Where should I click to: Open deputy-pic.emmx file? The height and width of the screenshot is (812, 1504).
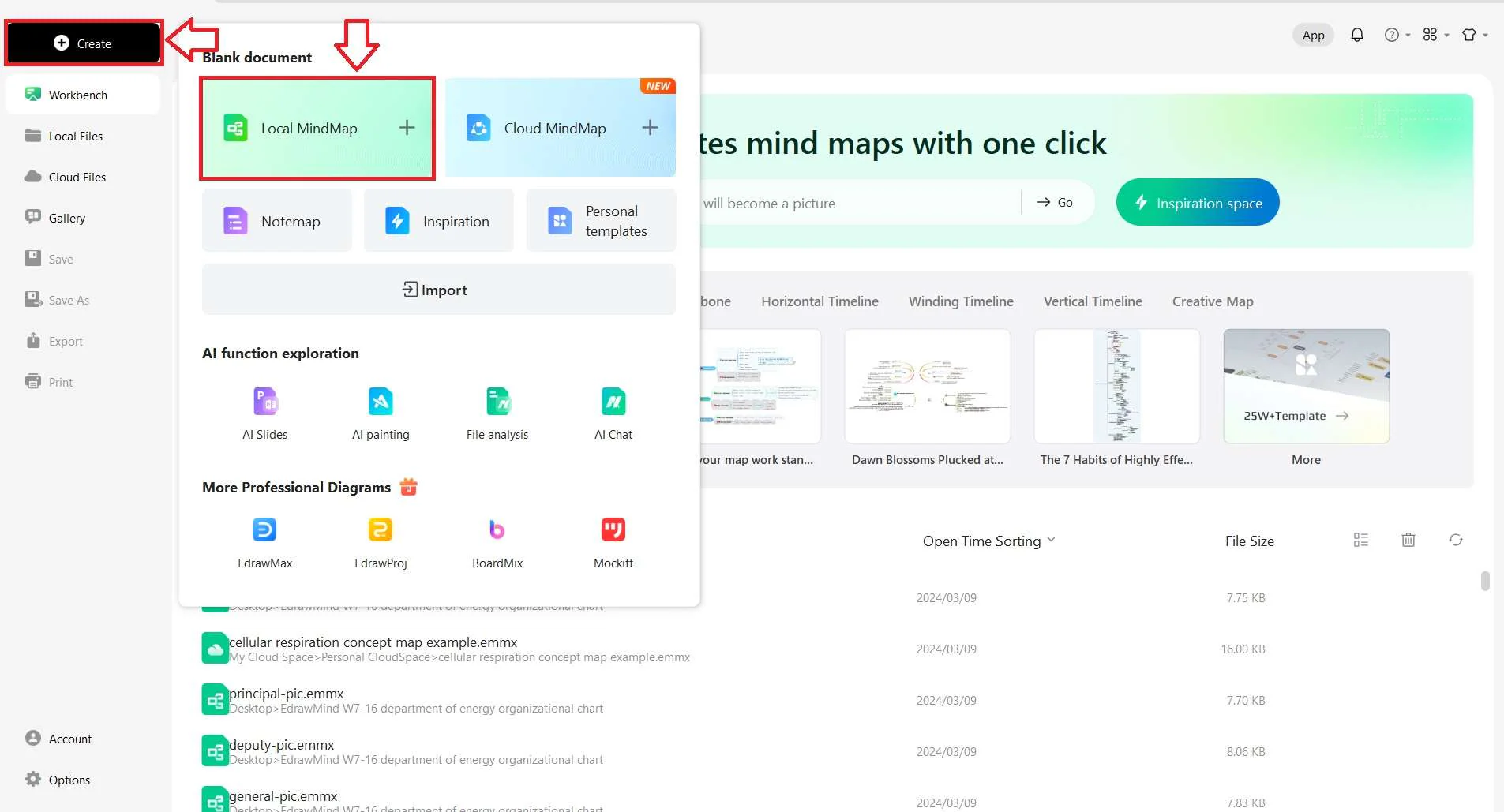[281, 745]
